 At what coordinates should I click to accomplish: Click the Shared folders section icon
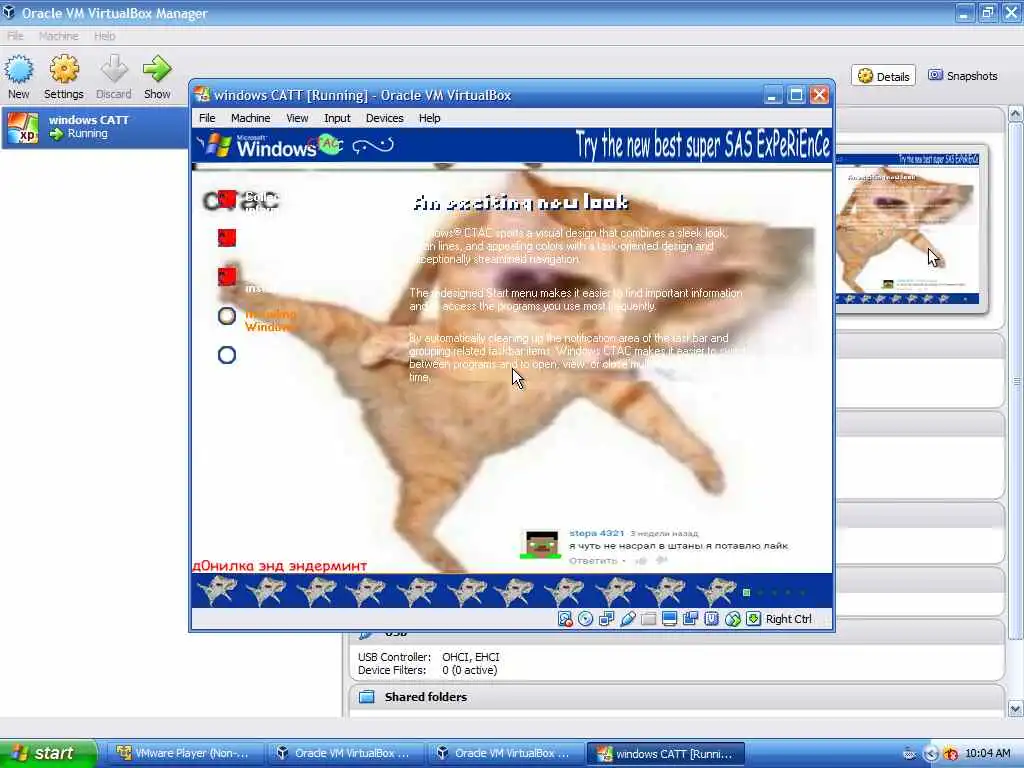coord(367,697)
